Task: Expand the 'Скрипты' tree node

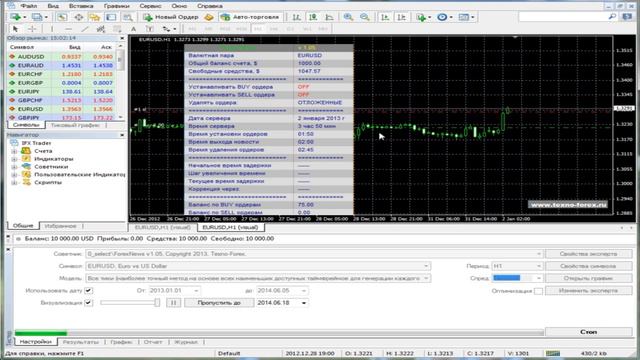Action: click(14, 182)
